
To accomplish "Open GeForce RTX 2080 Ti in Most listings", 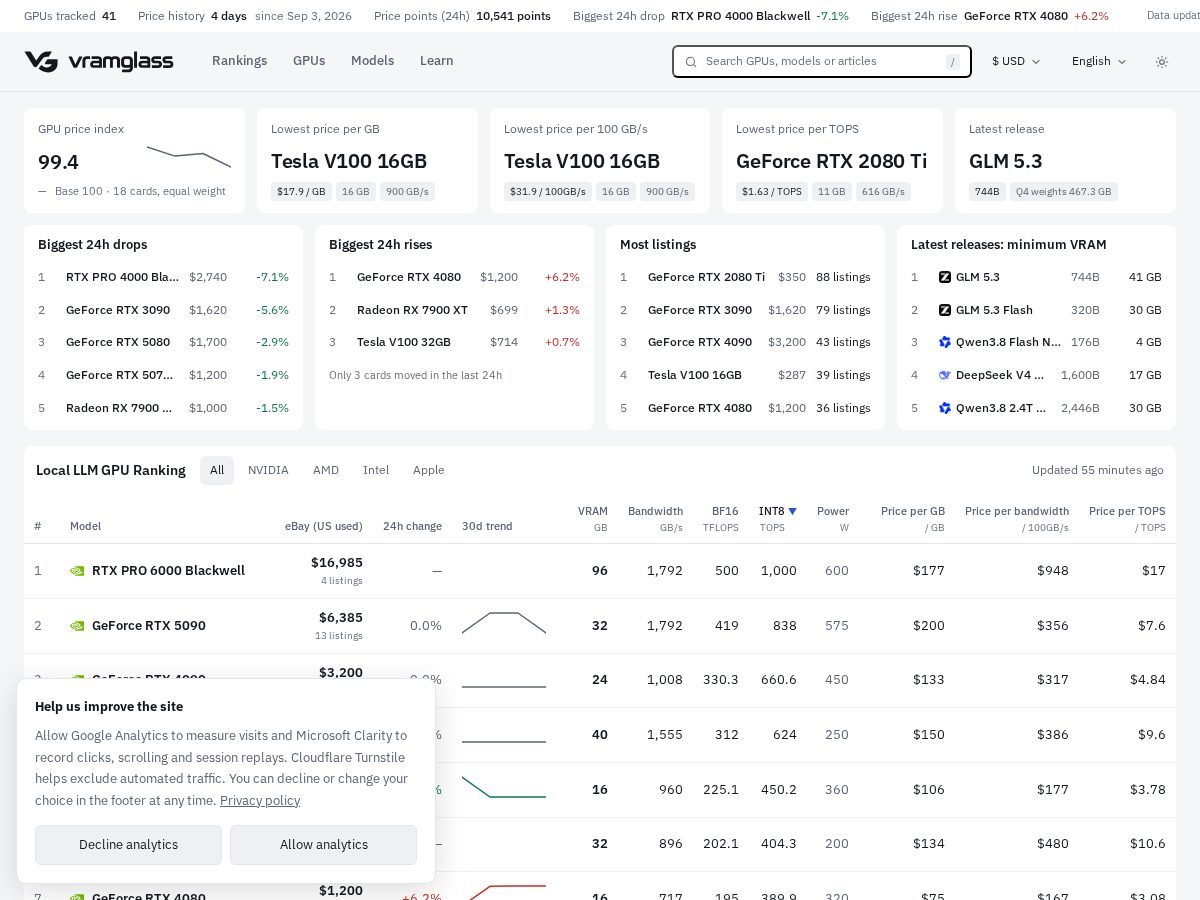I will [x=706, y=277].
